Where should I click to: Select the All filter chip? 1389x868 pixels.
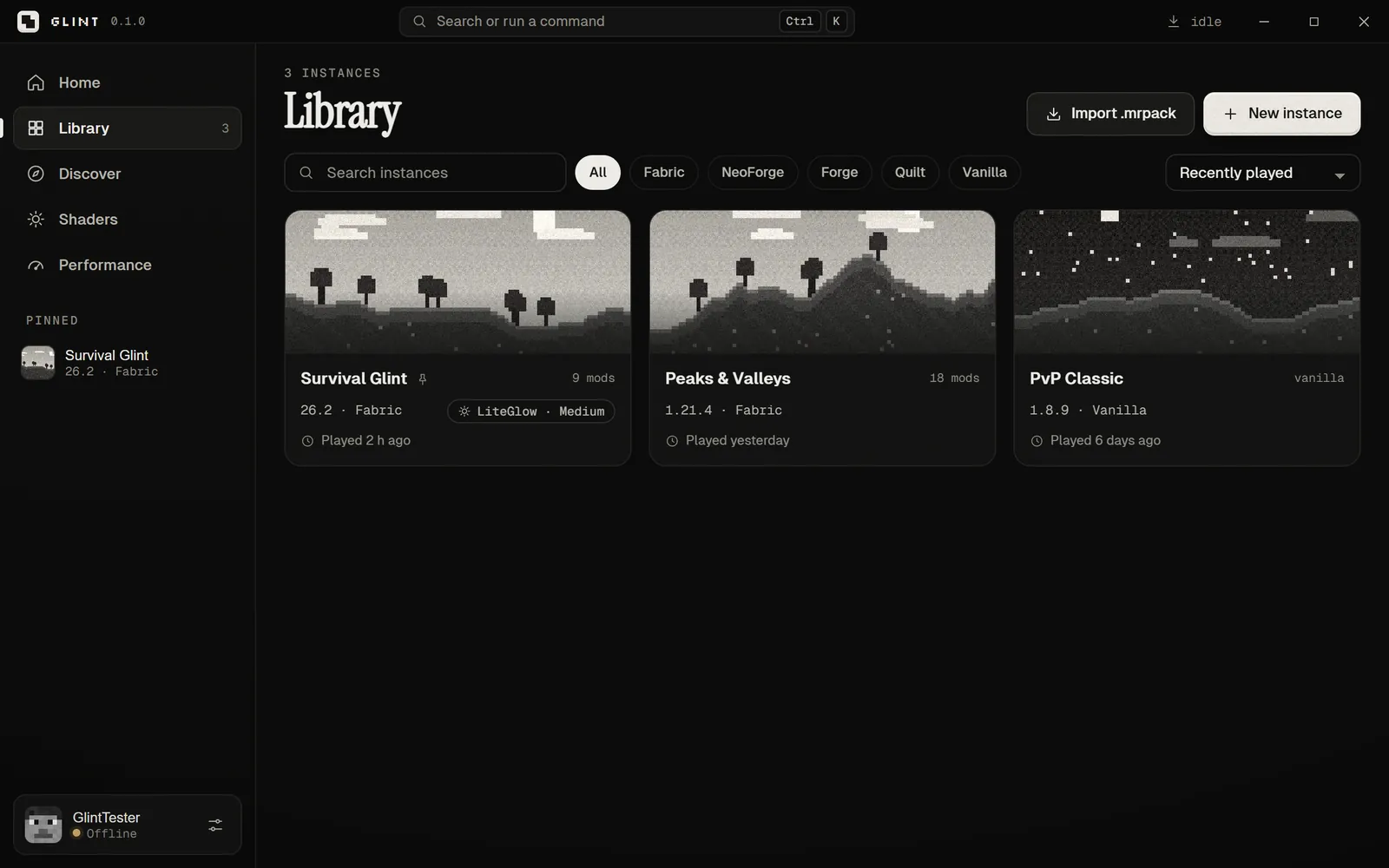point(598,173)
